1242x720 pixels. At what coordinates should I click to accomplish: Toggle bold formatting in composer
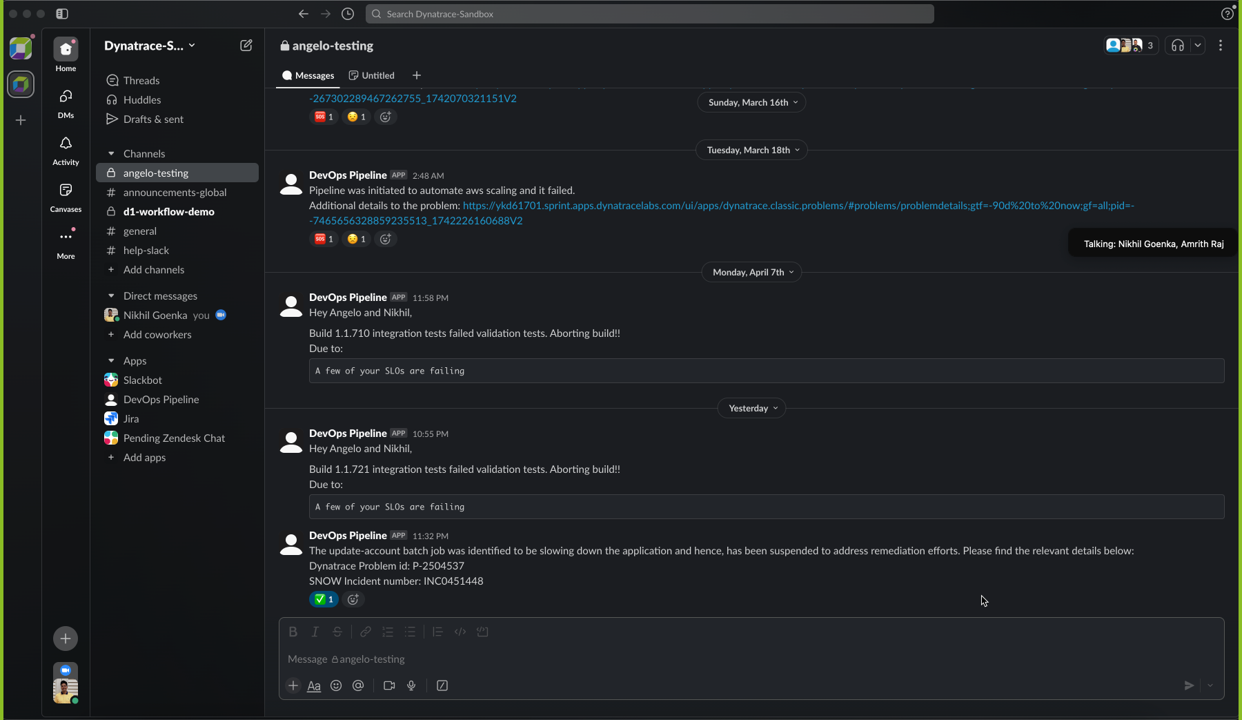coord(293,632)
